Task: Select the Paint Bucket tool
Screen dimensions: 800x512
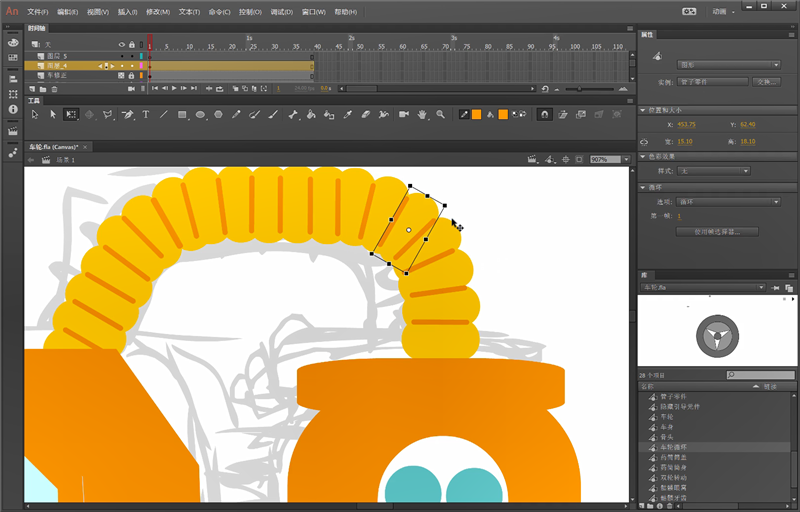Action: pyautogui.click(x=311, y=114)
